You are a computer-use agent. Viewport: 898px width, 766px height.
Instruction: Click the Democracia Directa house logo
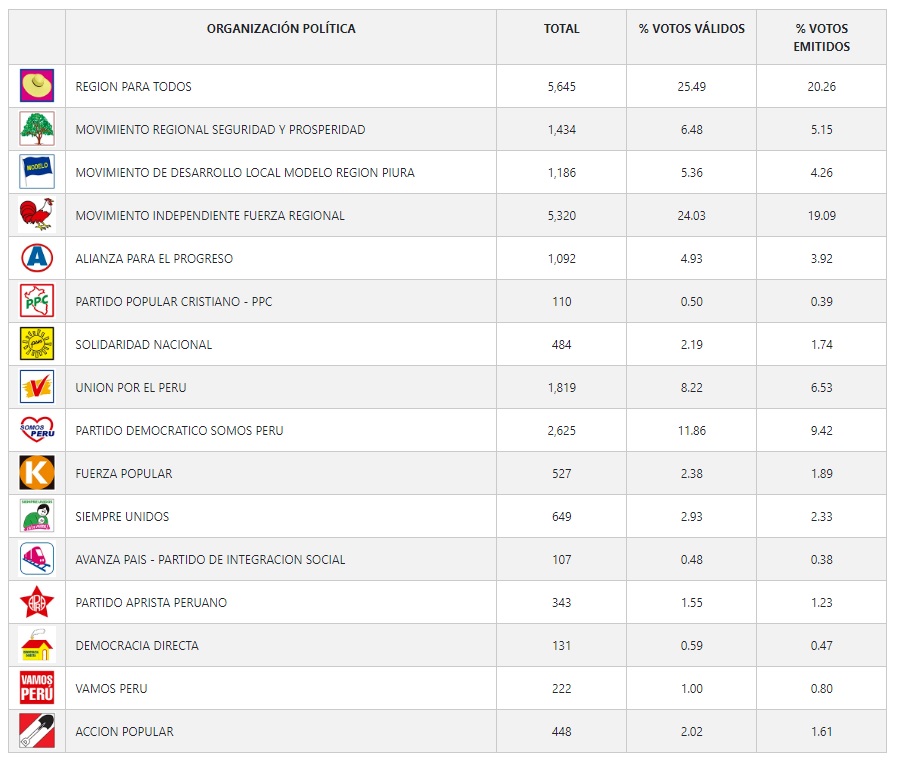click(x=37, y=645)
